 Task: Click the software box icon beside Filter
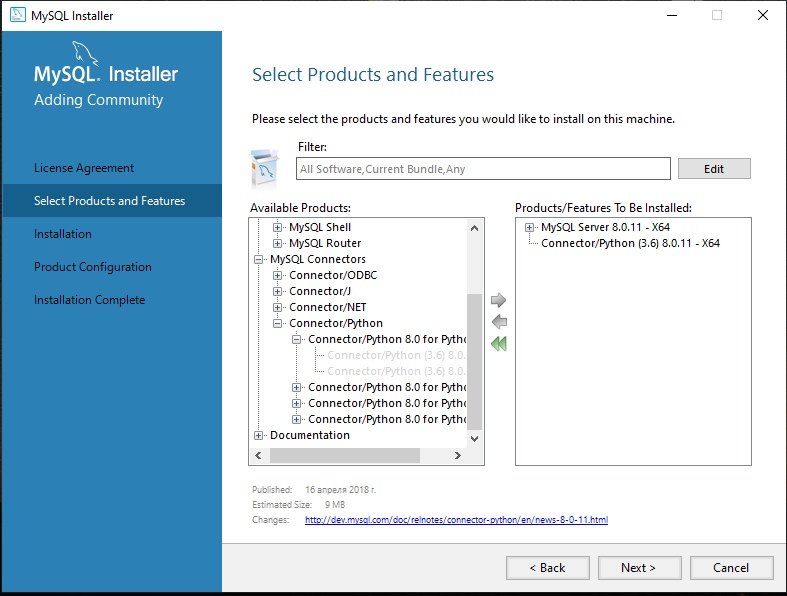(x=265, y=168)
